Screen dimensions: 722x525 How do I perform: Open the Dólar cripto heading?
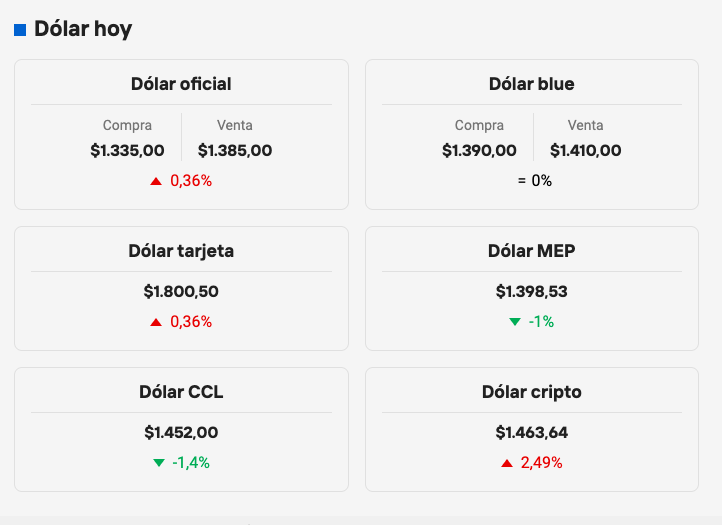coord(532,392)
